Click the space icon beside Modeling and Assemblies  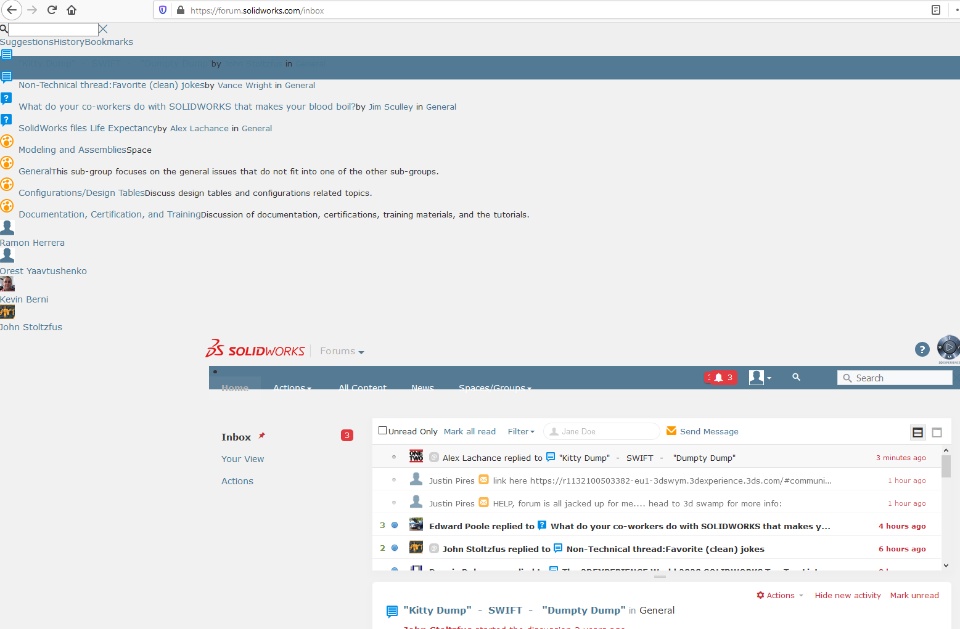(x=7, y=141)
